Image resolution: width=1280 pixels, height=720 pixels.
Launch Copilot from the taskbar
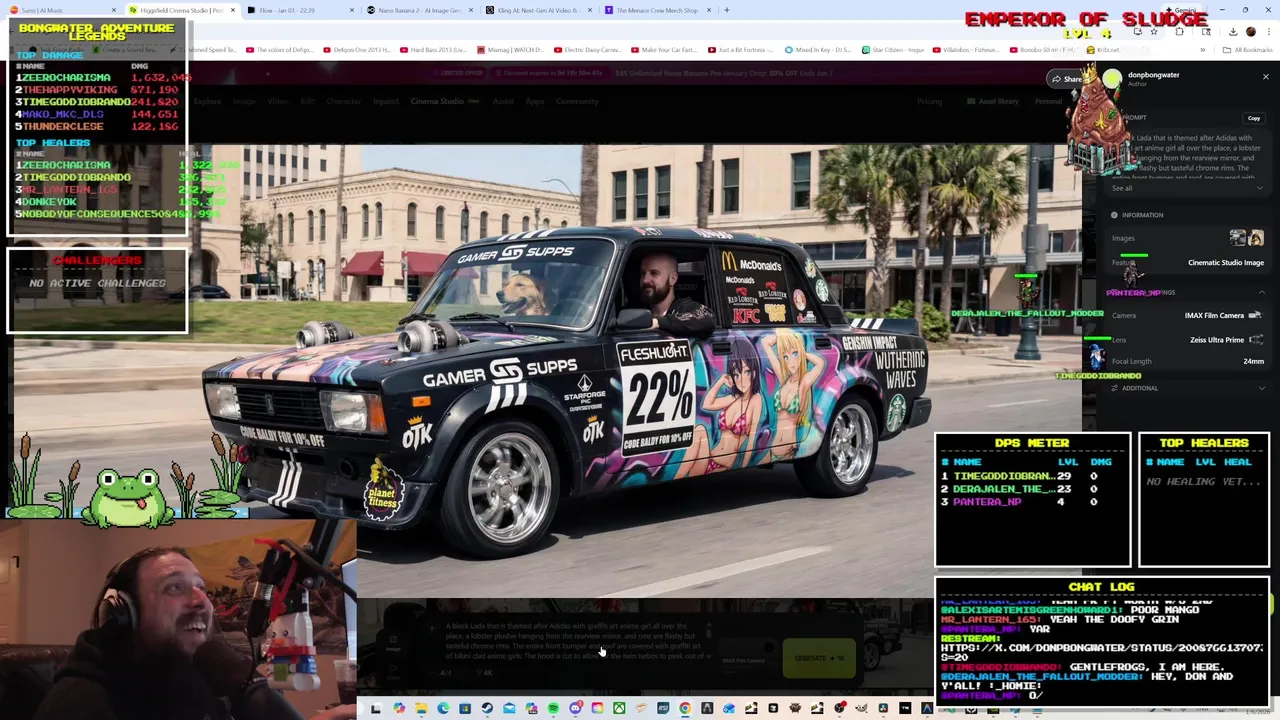click(x=399, y=709)
